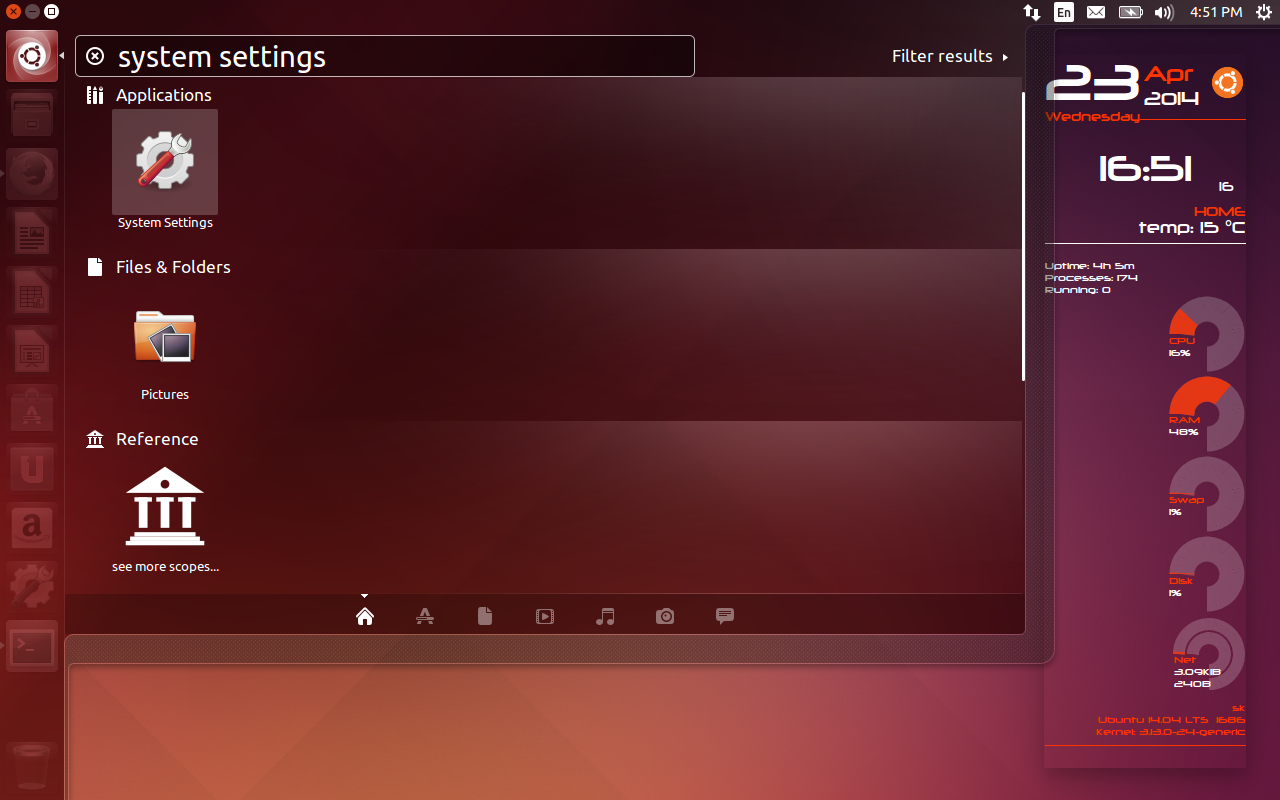Click the Files & Folders category header
This screenshot has width=1280, height=800.
click(159, 267)
